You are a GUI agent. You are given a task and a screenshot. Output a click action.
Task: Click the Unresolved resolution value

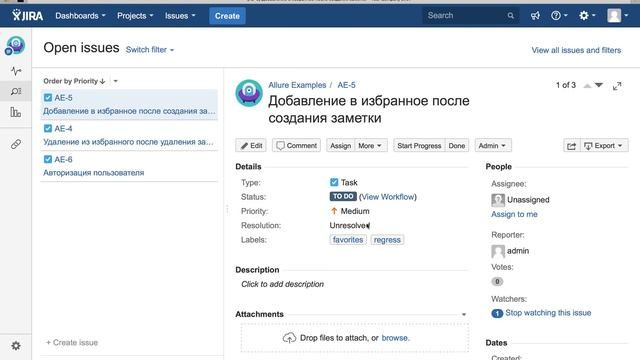click(x=349, y=225)
